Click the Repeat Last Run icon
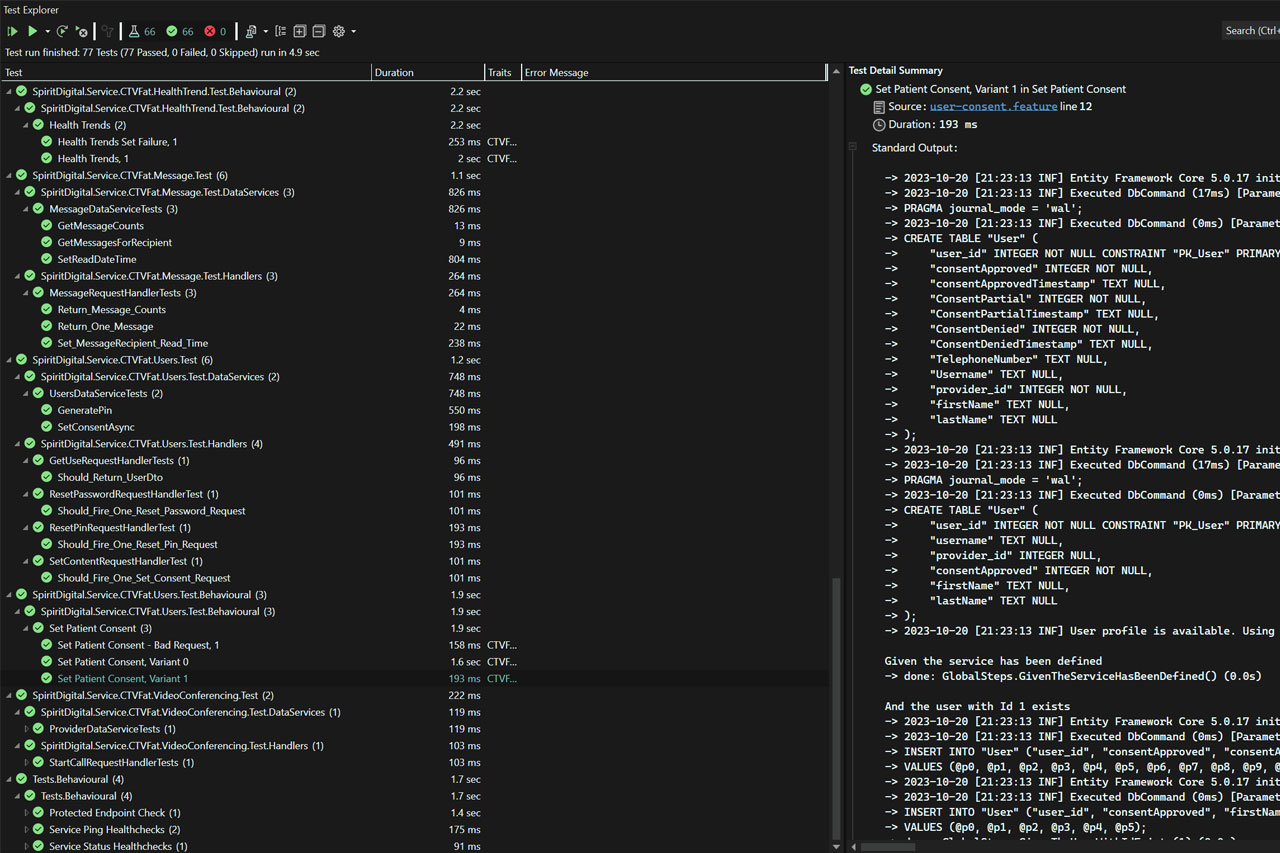Screen dimensions: 1280x853 (x=63, y=31)
